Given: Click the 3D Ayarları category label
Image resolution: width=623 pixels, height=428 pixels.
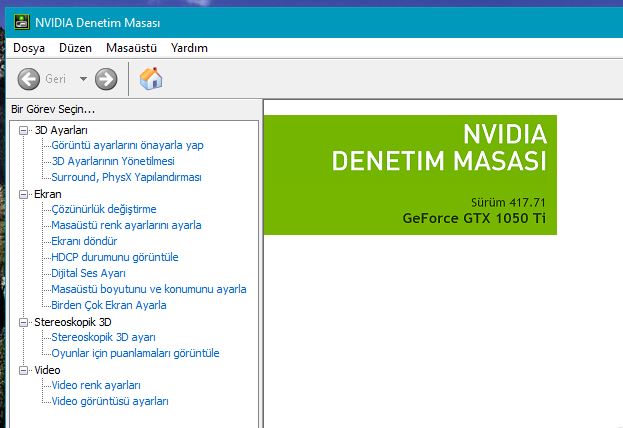Looking at the screenshot, I should coord(61,130).
